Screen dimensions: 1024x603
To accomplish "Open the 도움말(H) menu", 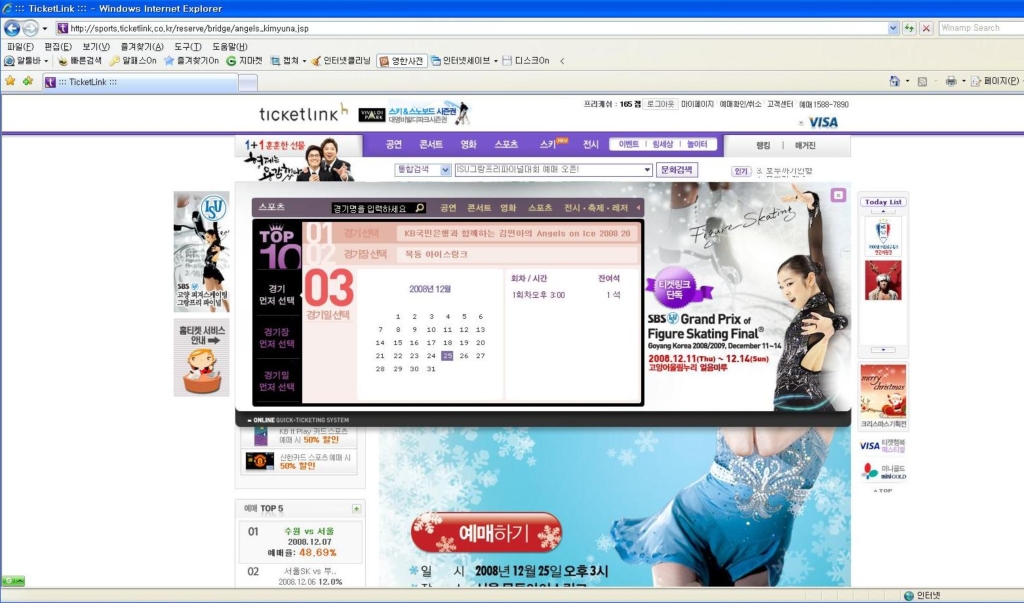I will pyautogui.click(x=229, y=46).
